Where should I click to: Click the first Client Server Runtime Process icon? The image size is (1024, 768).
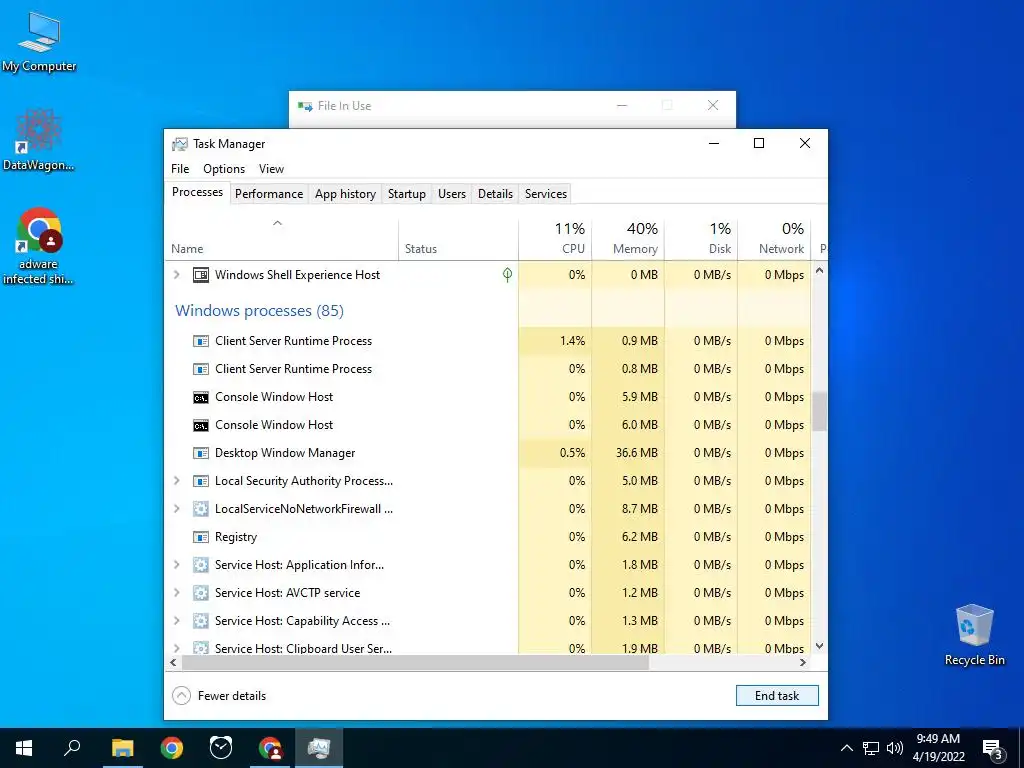tap(201, 341)
